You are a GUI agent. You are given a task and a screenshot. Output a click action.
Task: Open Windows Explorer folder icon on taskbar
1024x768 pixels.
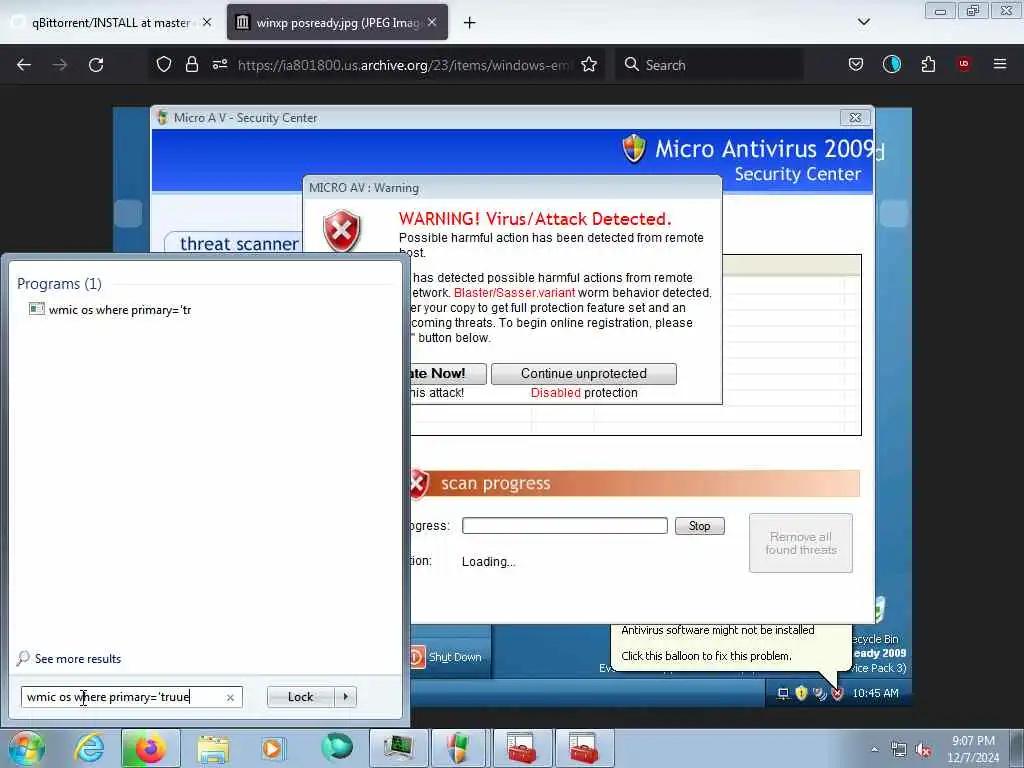pos(213,748)
